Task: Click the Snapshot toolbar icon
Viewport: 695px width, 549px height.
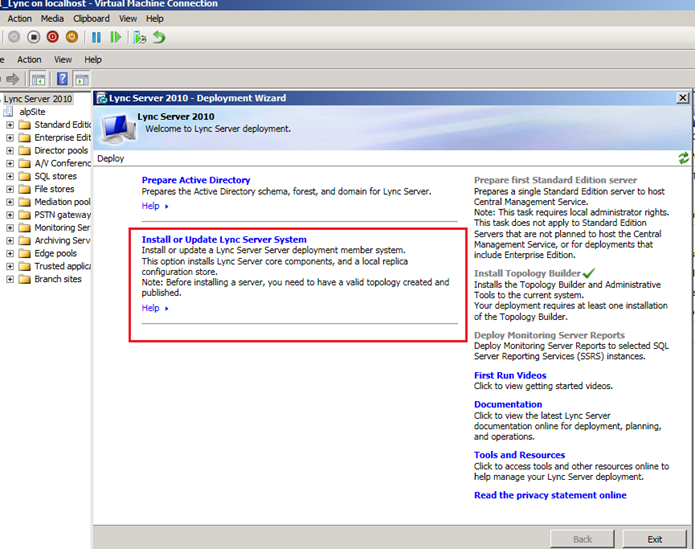Action: pos(140,37)
